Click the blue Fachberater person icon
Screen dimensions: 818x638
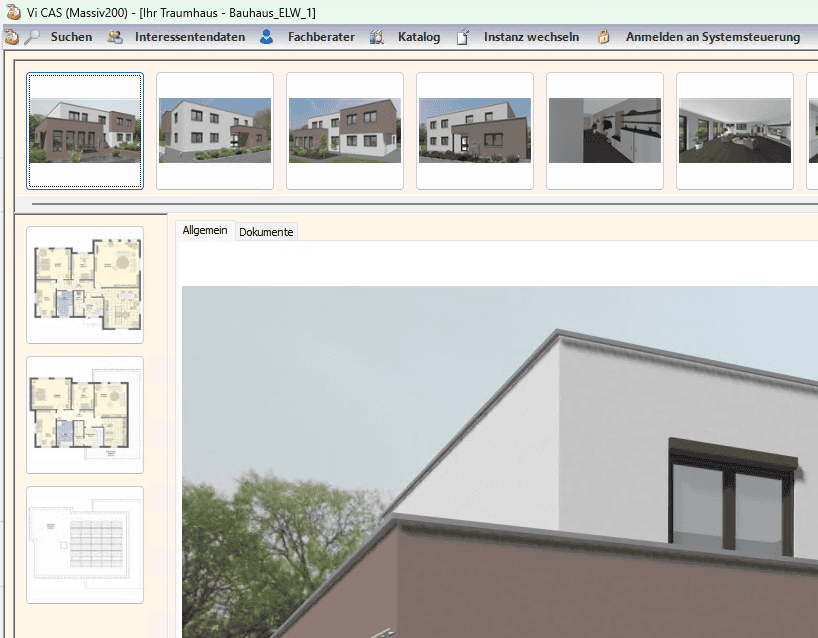[x=266, y=37]
